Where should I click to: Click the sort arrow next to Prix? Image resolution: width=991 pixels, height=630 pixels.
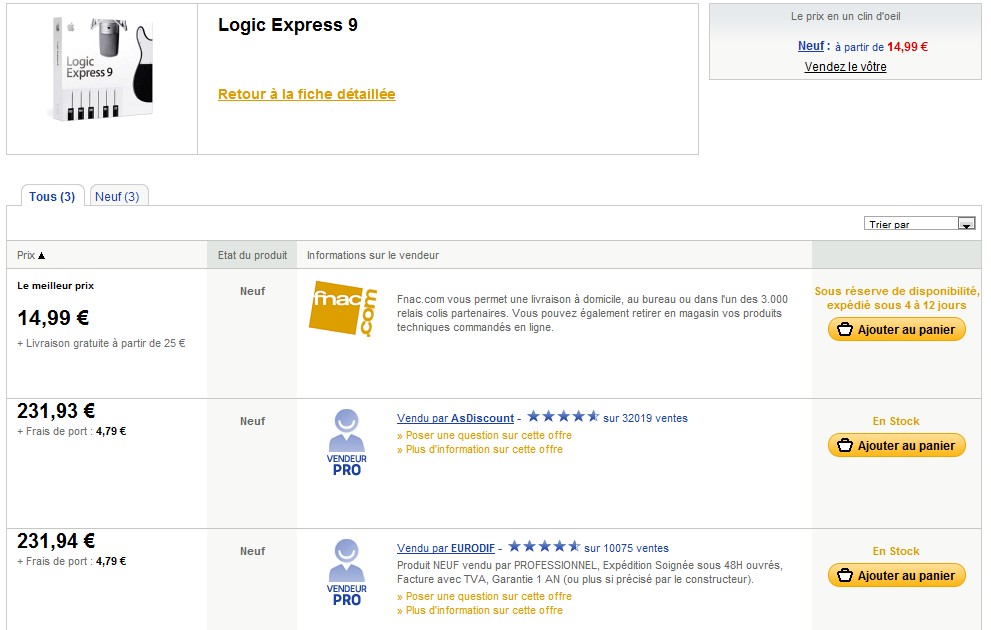click(42, 256)
